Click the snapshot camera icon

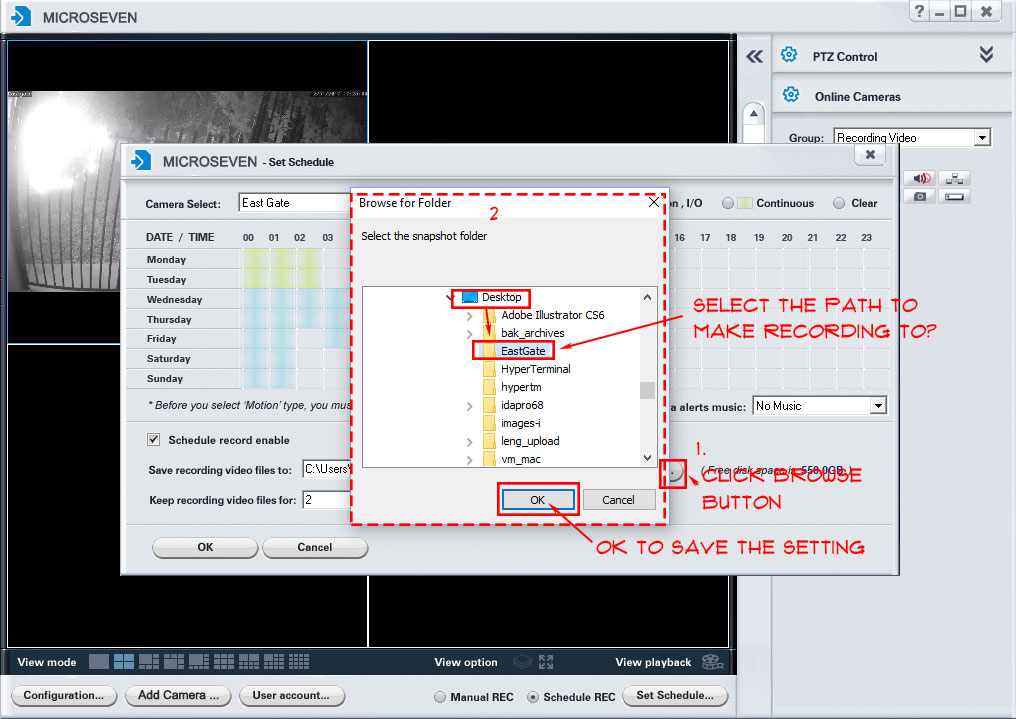pyautogui.click(x=921, y=196)
